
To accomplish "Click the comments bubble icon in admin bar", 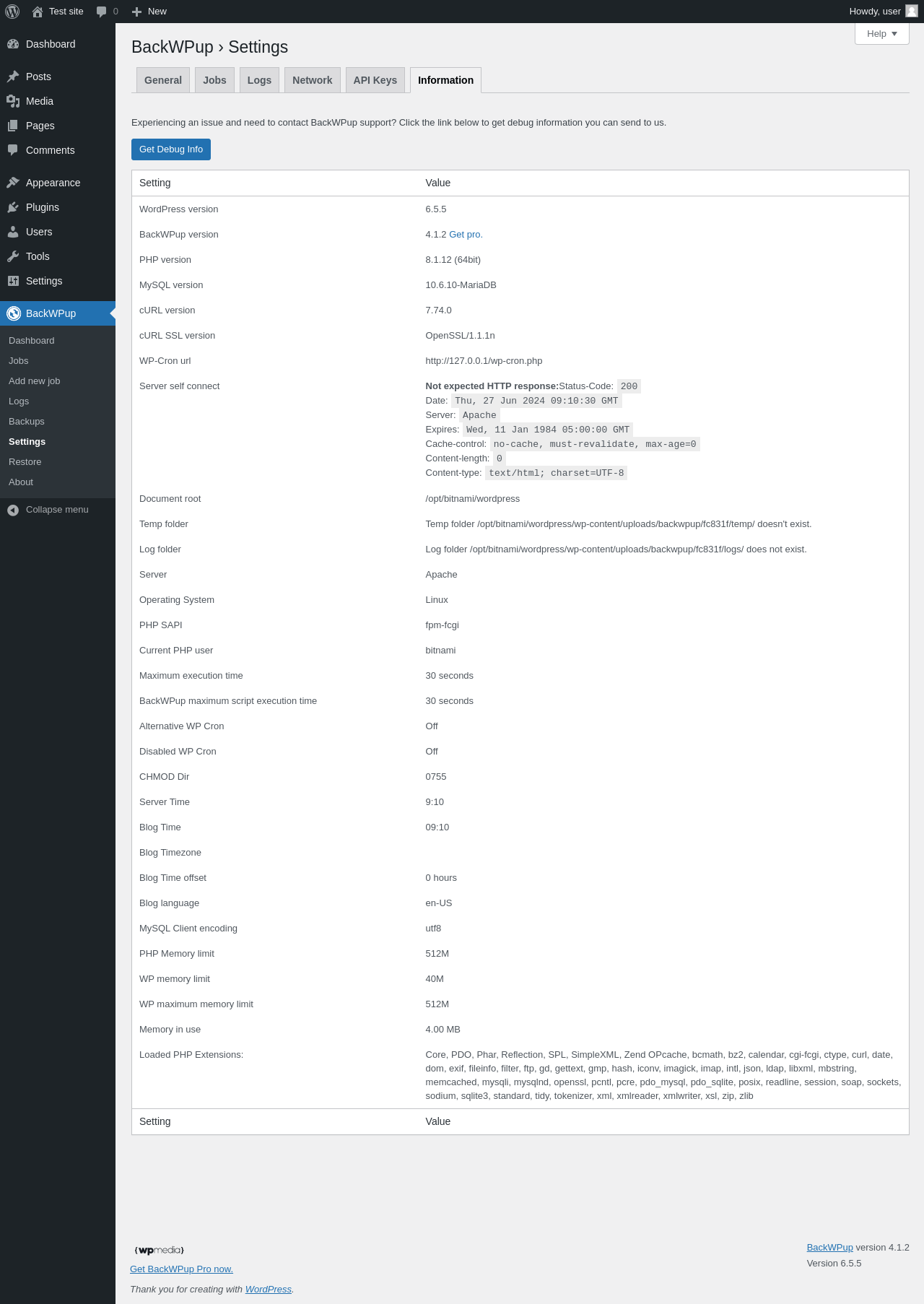I will point(101,12).
